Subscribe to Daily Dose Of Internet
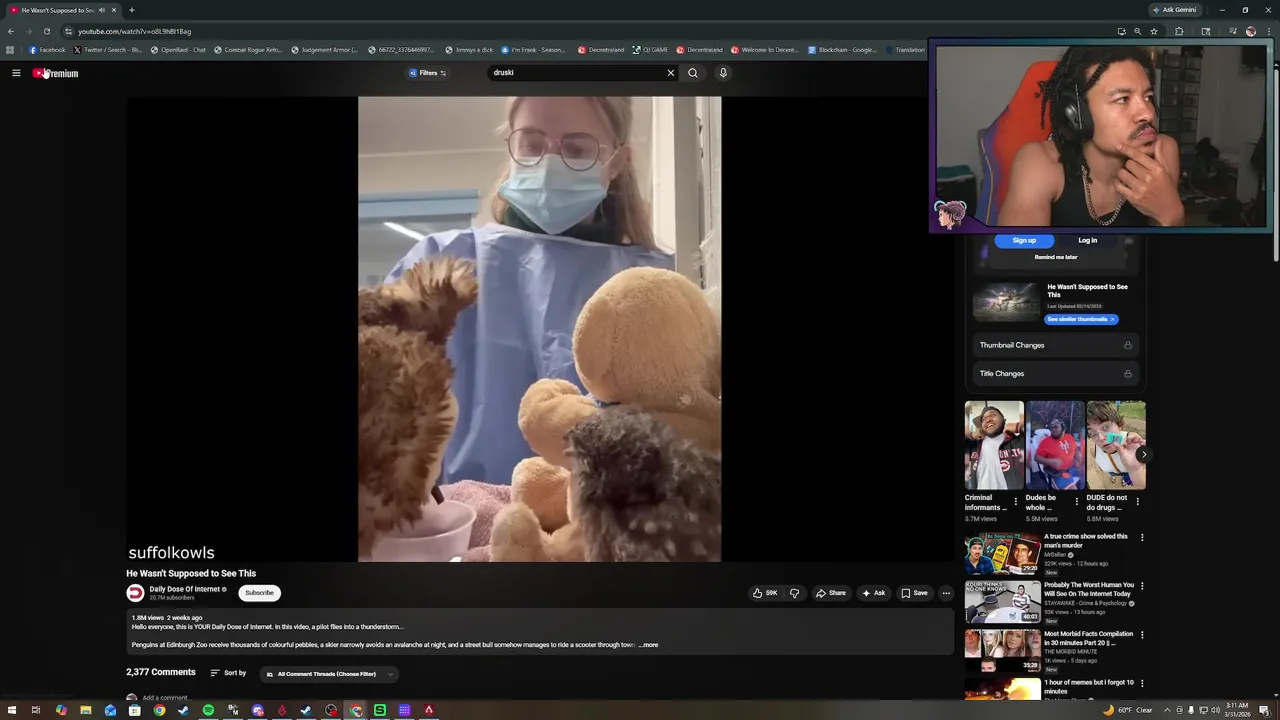The image size is (1280, 720). click(259, 593)
